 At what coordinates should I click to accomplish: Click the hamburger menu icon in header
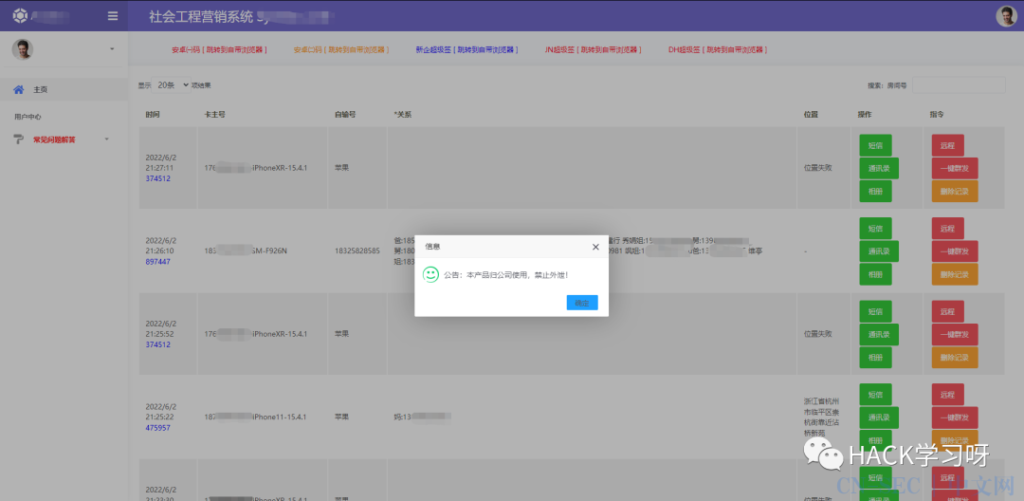(113, 16)
